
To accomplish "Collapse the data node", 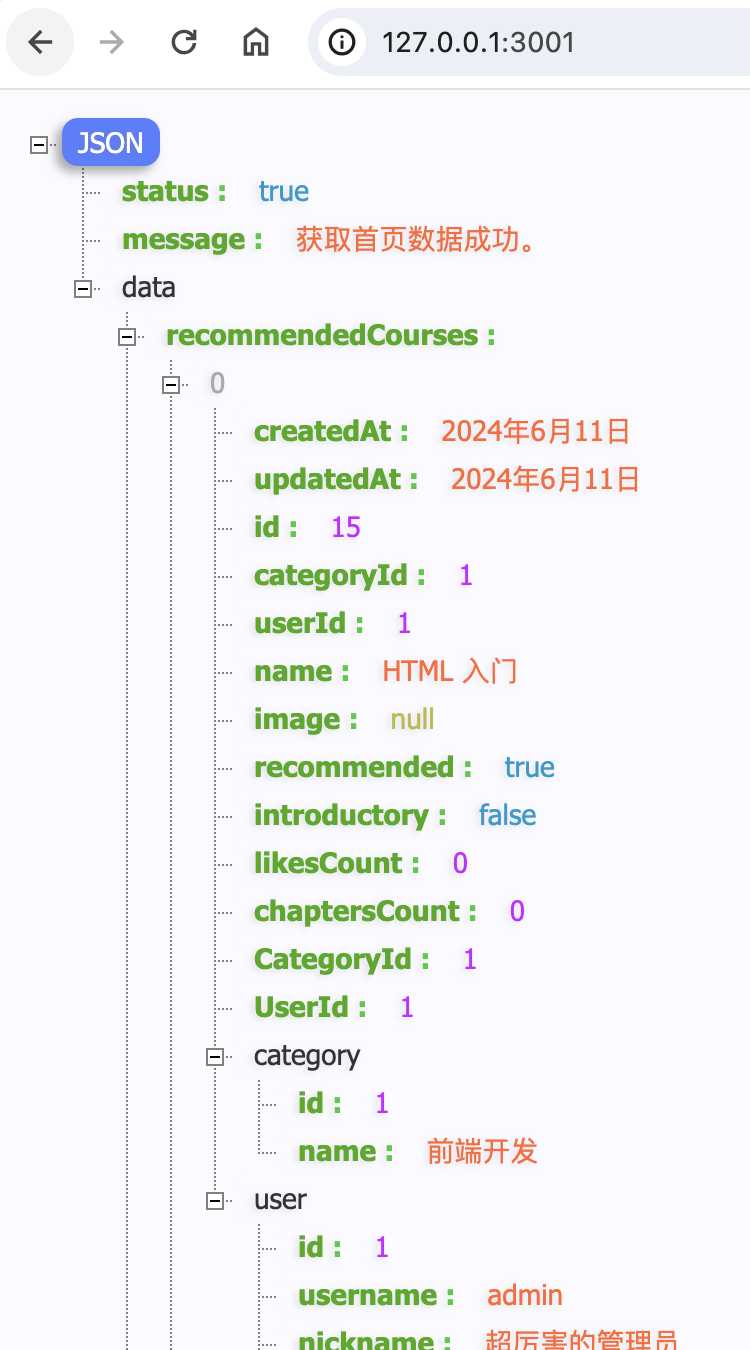I will [83, 288].
